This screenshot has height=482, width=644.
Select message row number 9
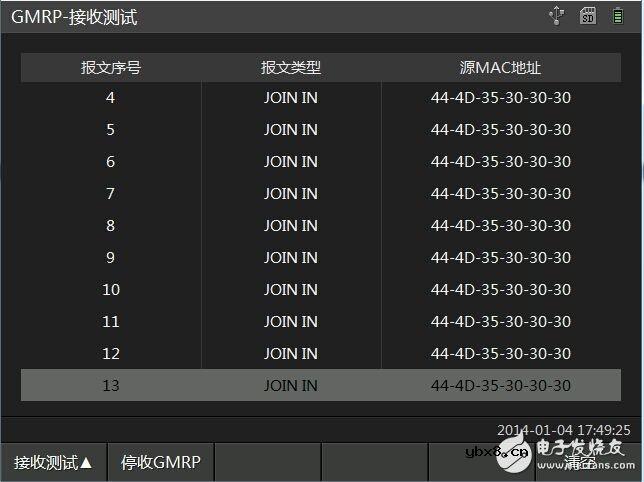(321, 258)
